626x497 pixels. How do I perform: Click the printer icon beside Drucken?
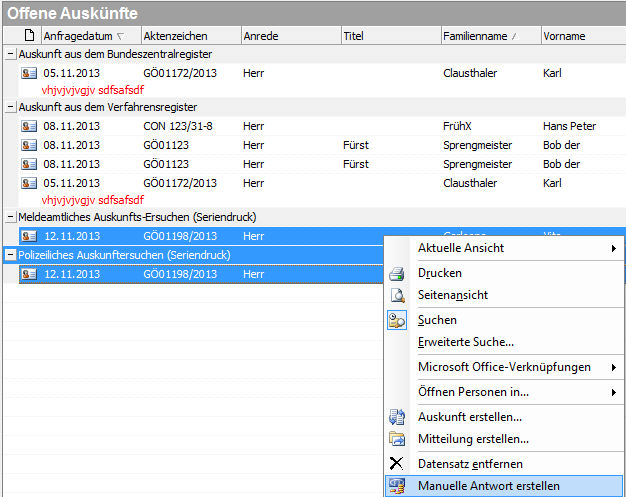pos(397,273)
